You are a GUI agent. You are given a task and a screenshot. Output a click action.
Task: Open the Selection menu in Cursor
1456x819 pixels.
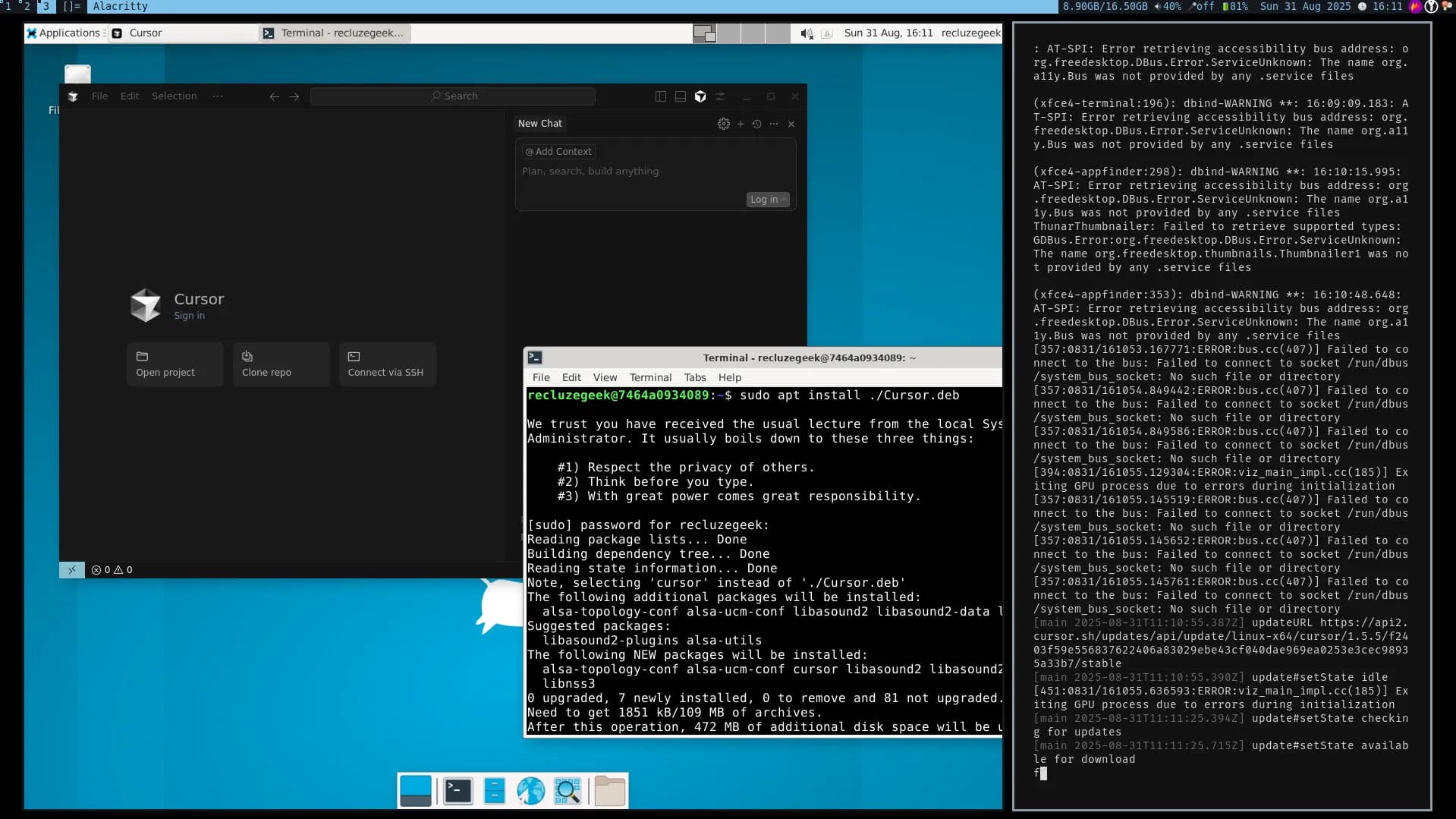tap(175, 96)
